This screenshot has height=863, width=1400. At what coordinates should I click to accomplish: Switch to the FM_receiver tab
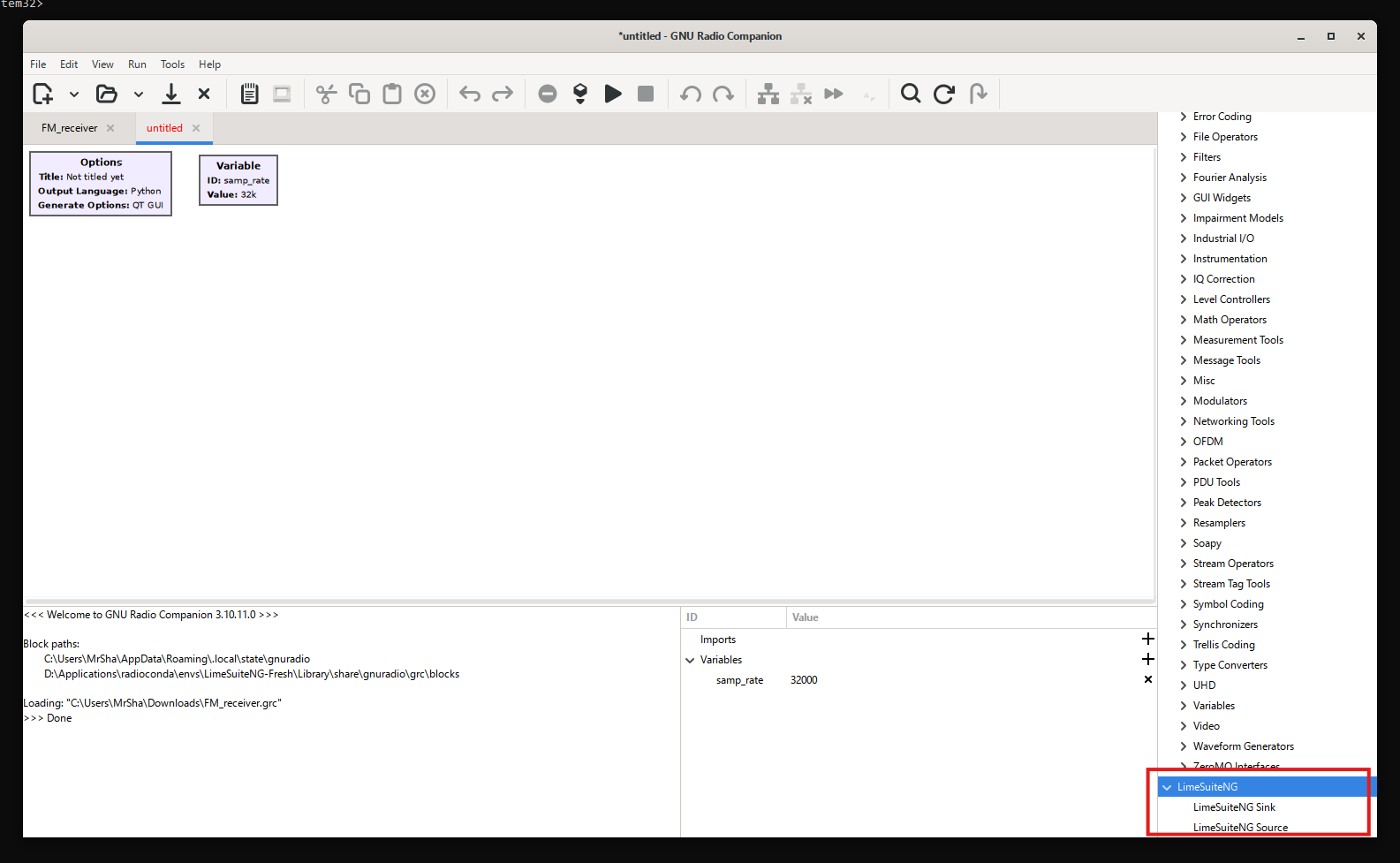click(69, 128)
